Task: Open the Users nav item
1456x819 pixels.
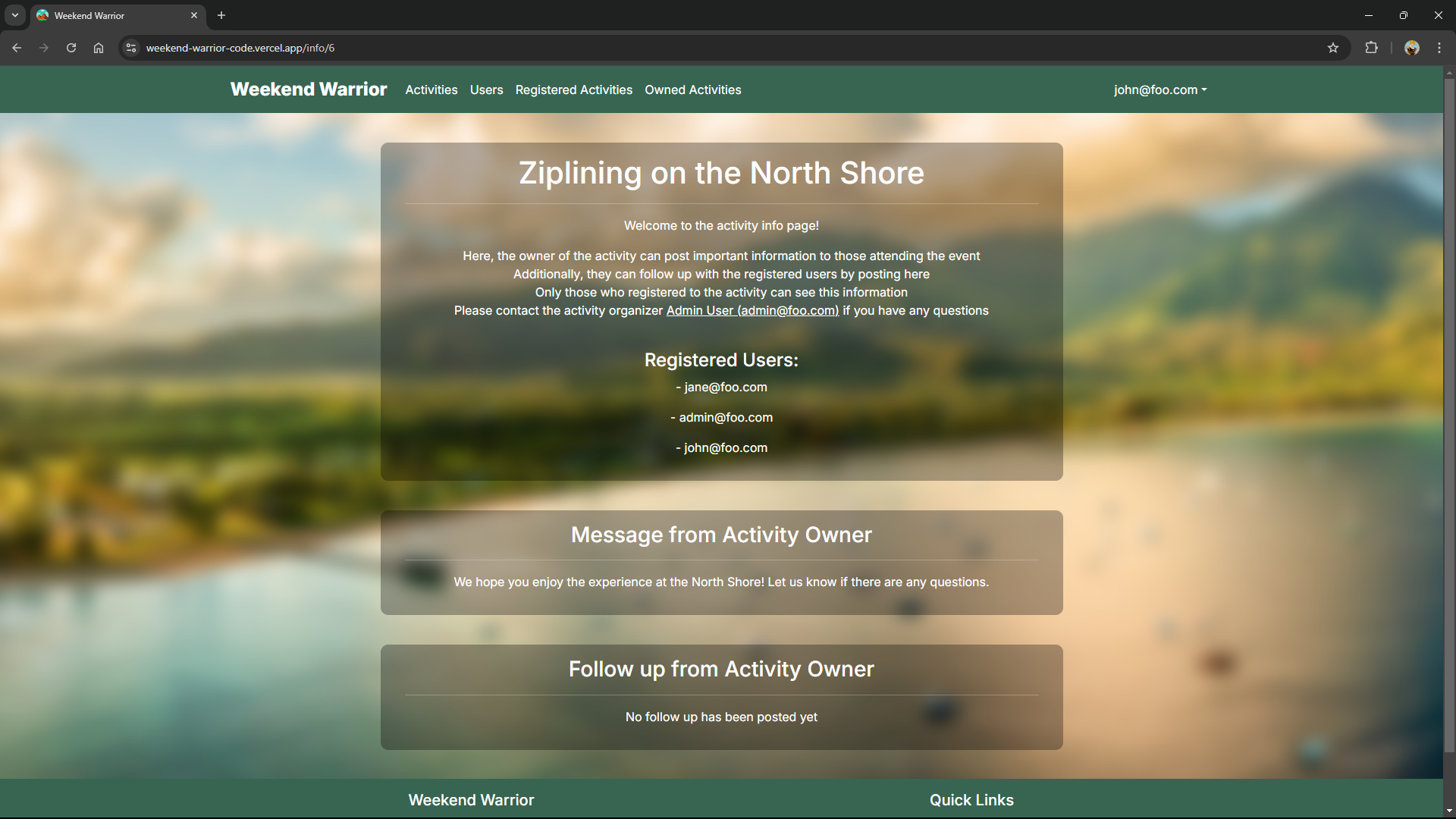Action: [x=486, y=89]
